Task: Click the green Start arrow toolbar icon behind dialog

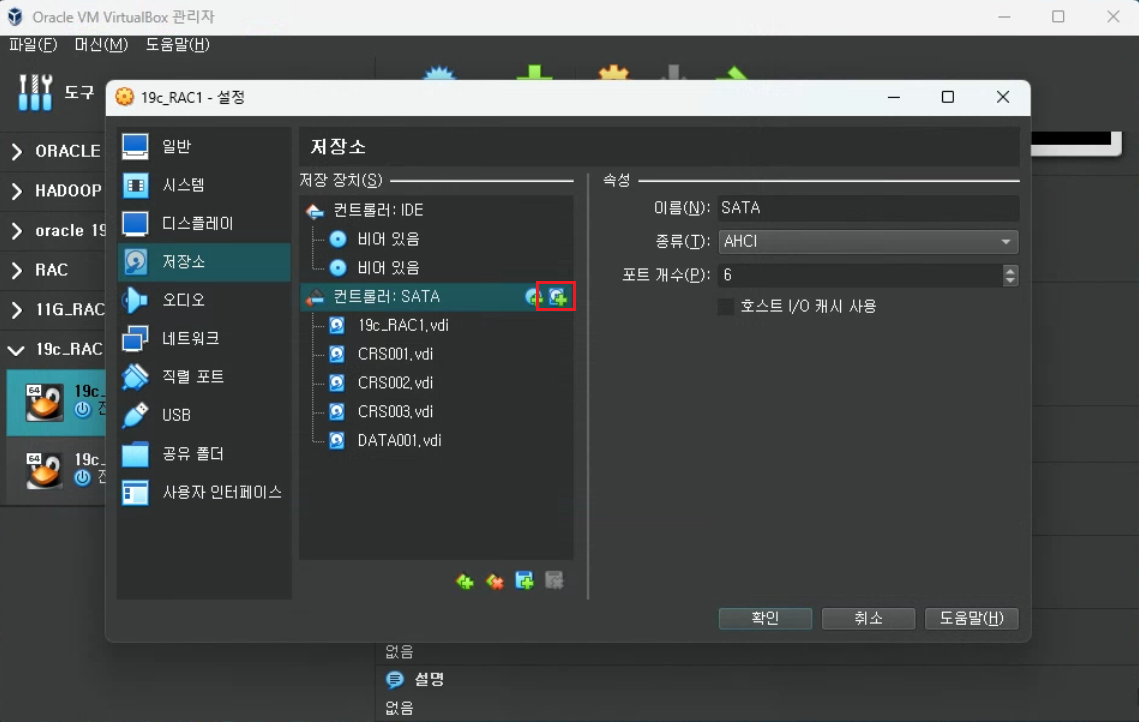Action: pos(734,73)
